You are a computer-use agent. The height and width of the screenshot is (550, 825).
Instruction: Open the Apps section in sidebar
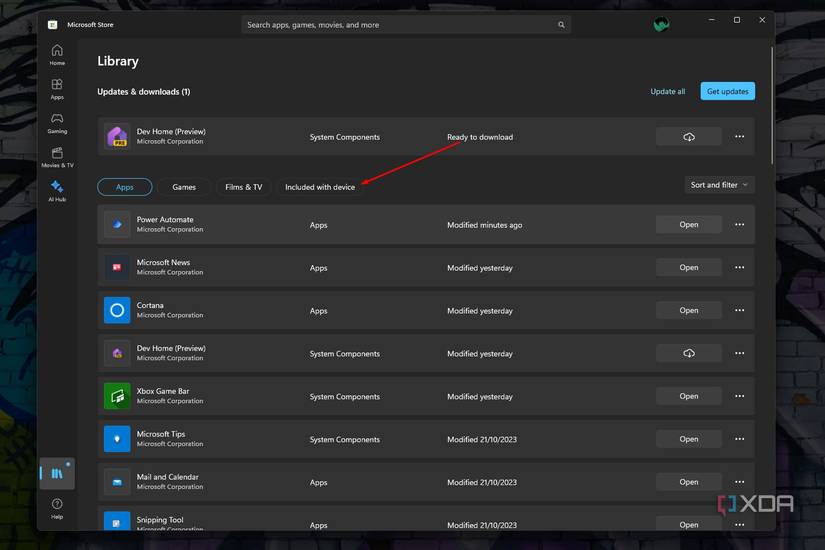[x=57, y=89]
